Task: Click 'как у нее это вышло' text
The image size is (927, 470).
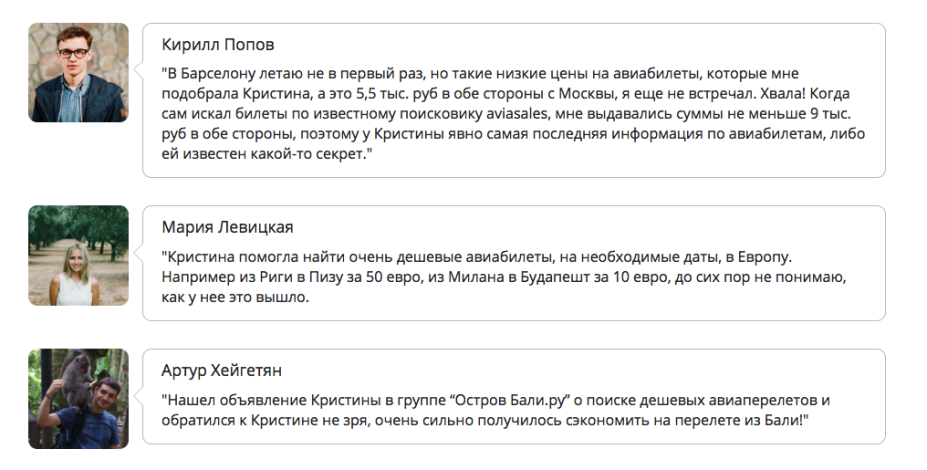Action: (234, 297)
